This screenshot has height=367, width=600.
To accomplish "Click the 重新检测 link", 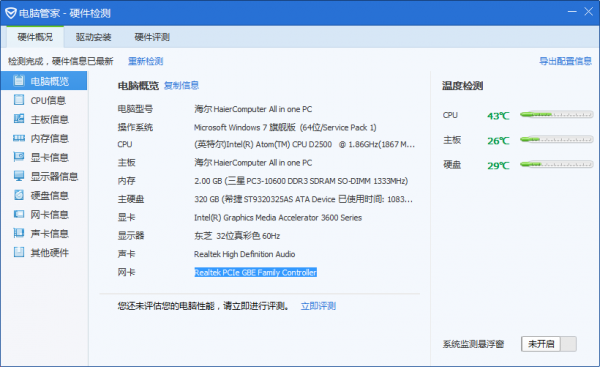I will click(x=145, y=61).
